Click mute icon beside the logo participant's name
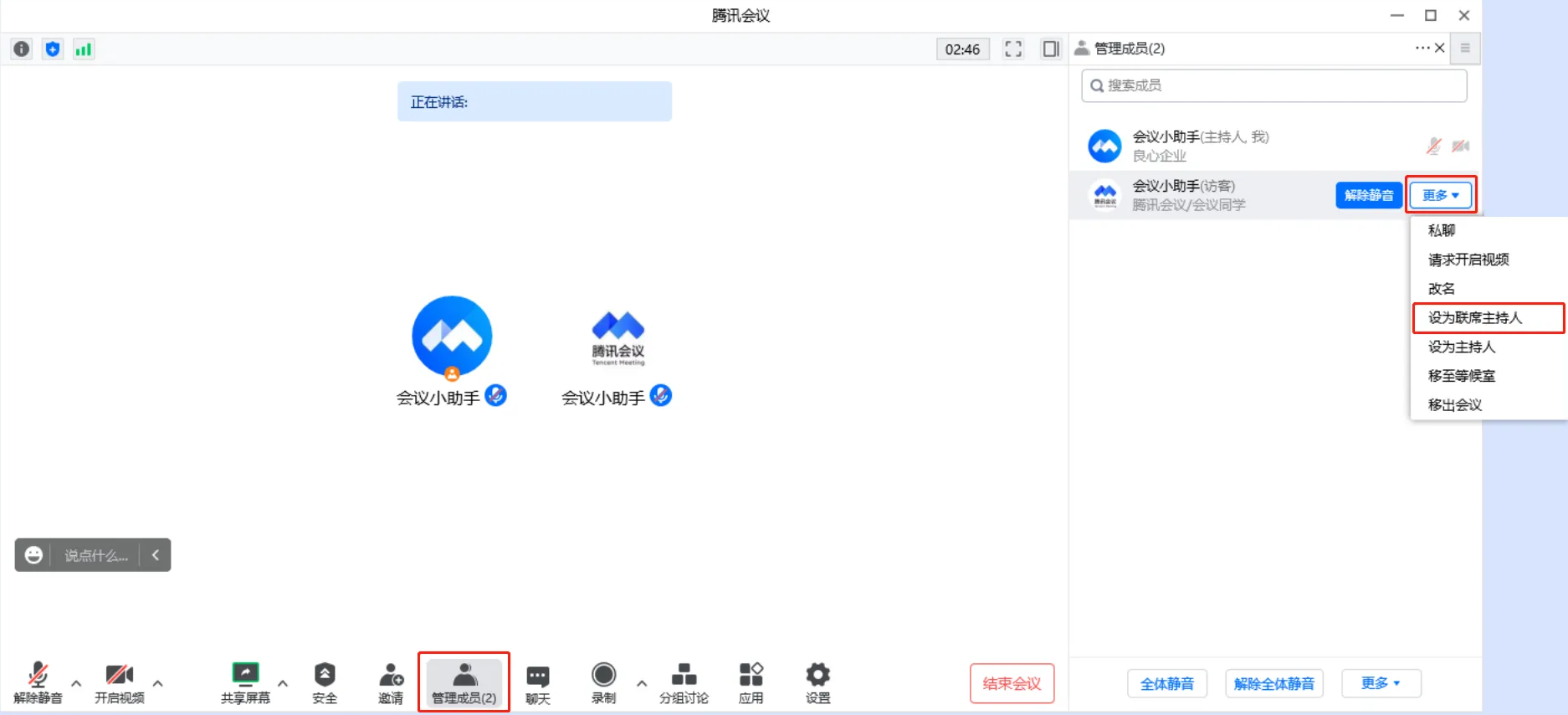The height and width of the screenshot is (715, 1568). tap(661, 395)
